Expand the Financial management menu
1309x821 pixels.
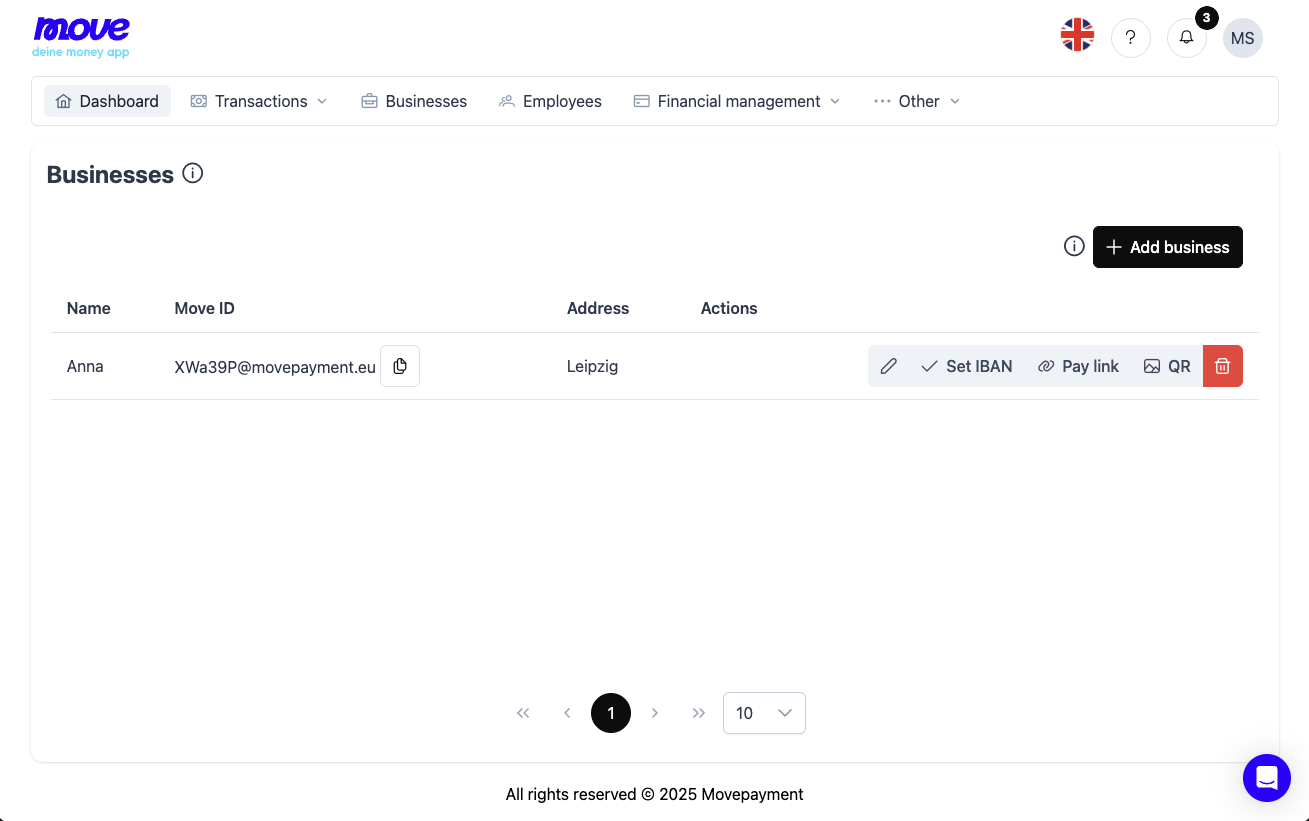click(x=737, y=101)
